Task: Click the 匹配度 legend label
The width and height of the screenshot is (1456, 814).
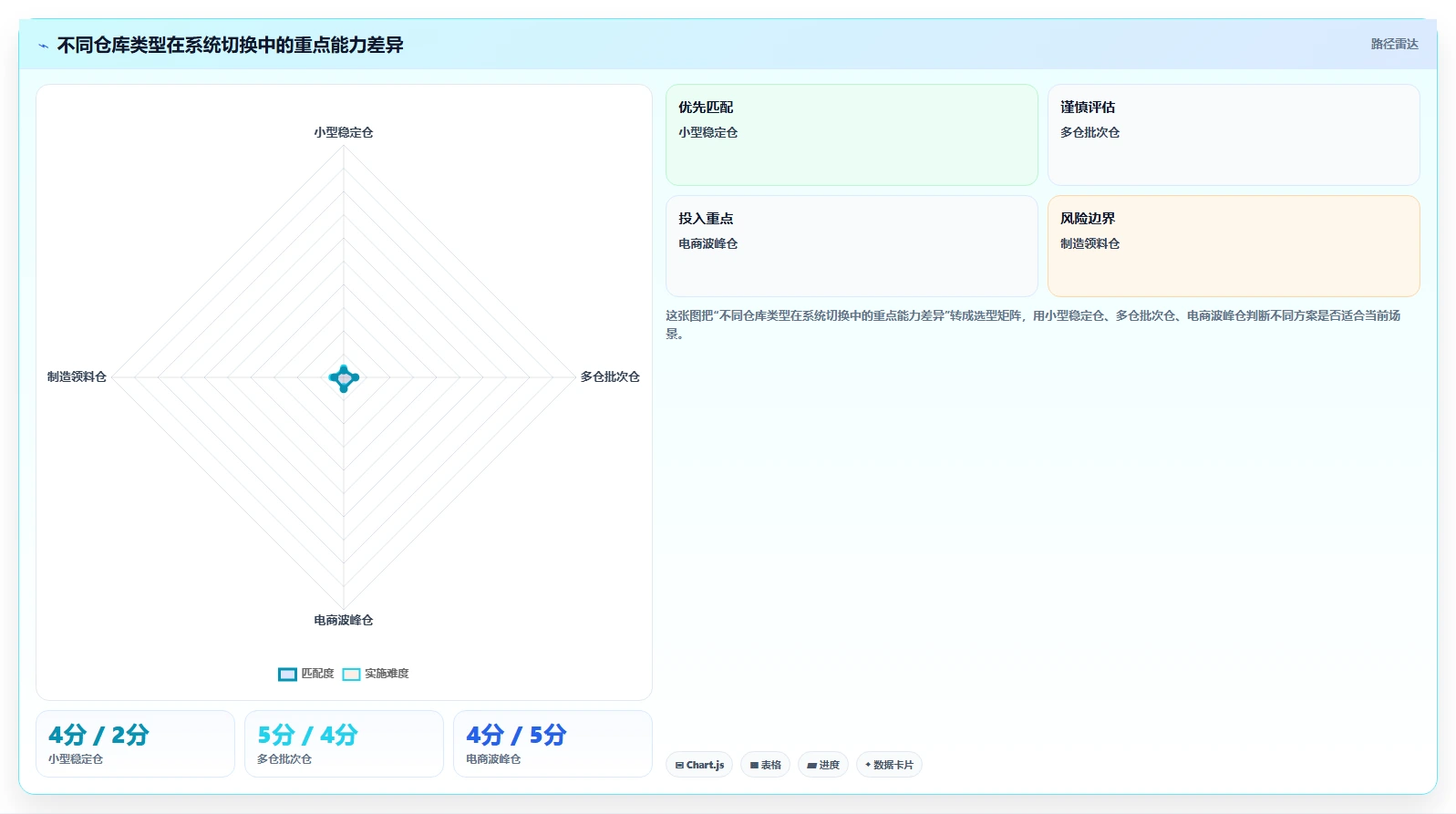Action: [x=317, y=674]
